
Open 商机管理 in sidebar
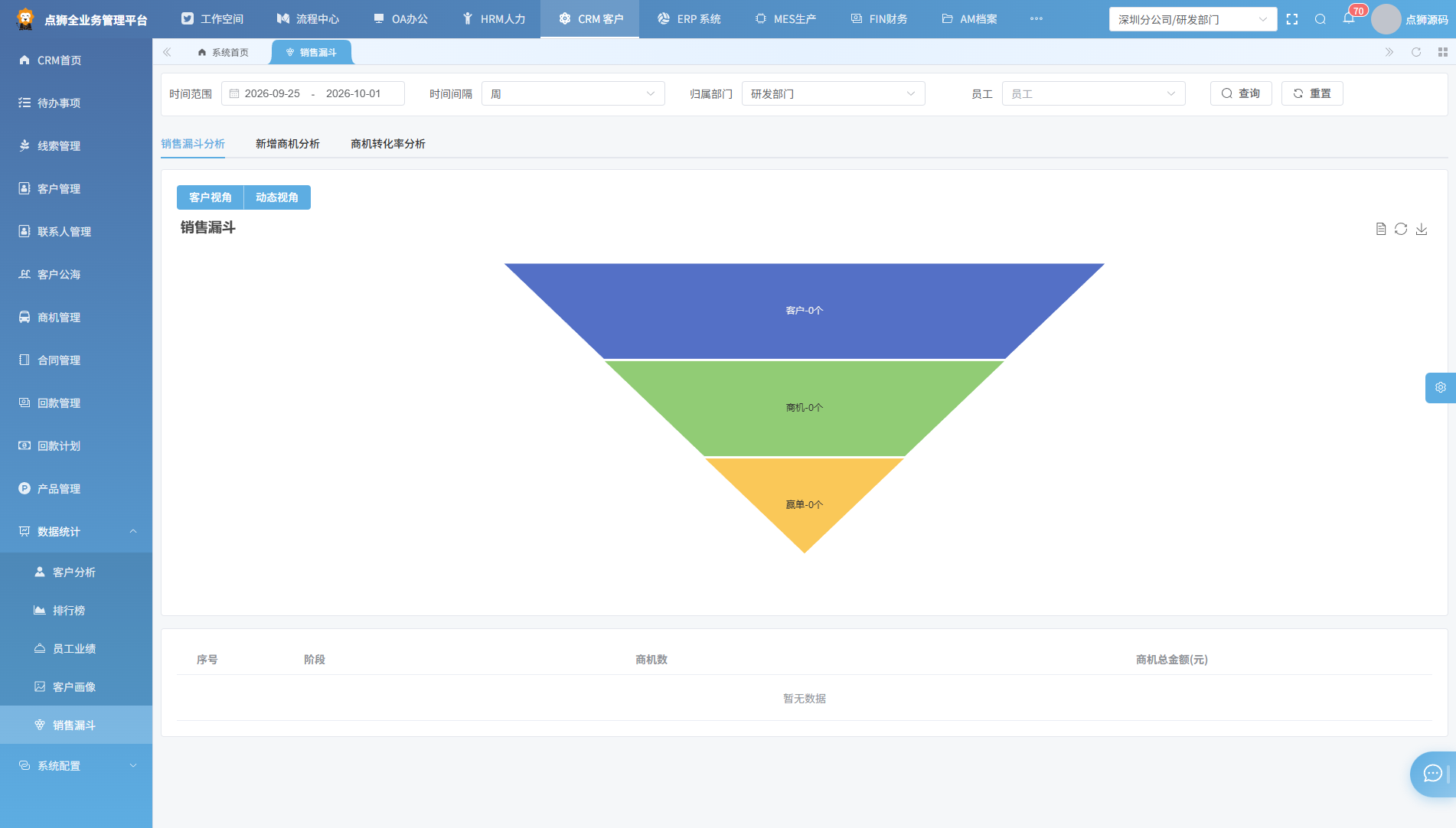click(76, 317)
